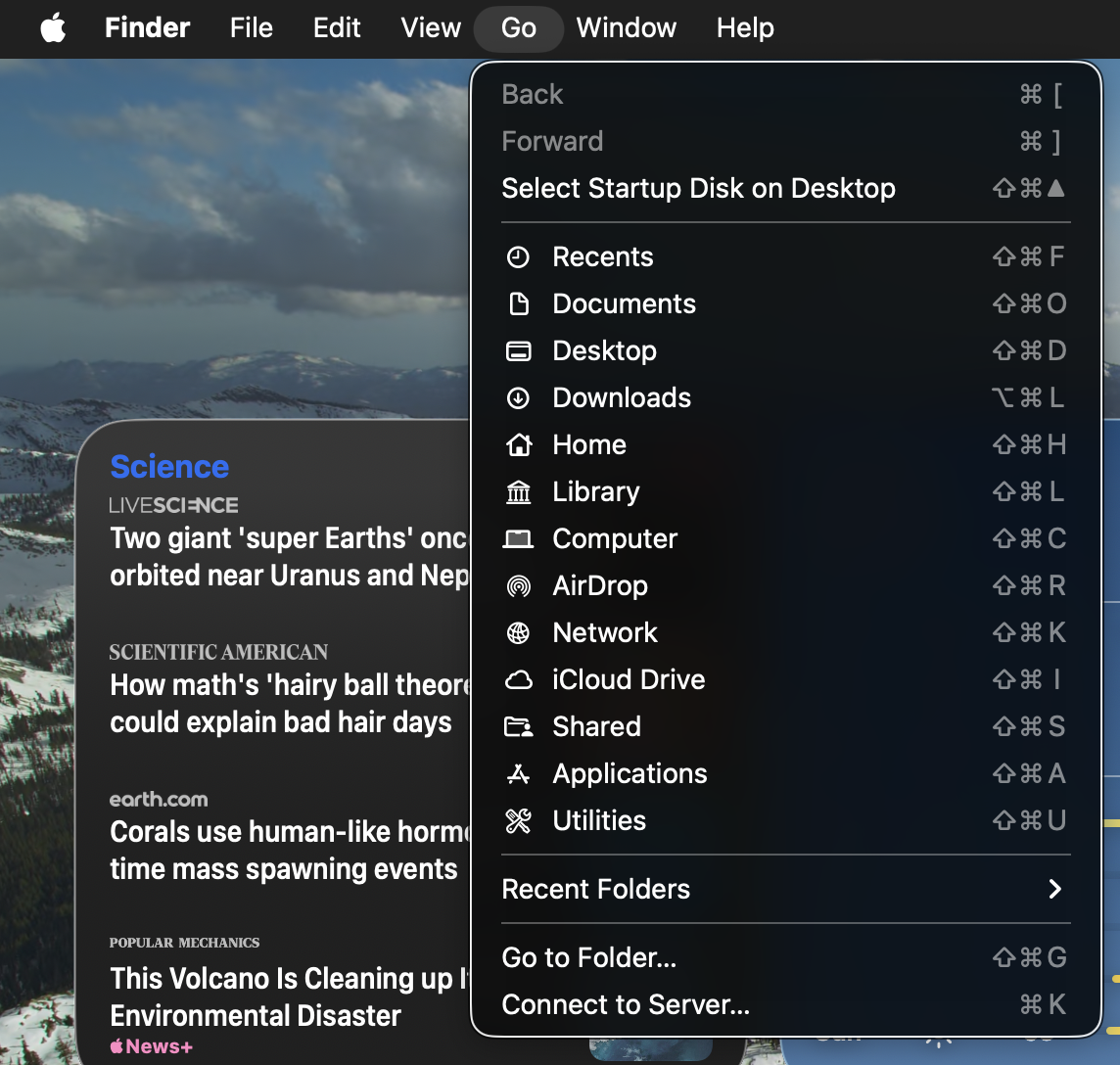Choose Connect to Server… menu item

(x=786, y=1004)
